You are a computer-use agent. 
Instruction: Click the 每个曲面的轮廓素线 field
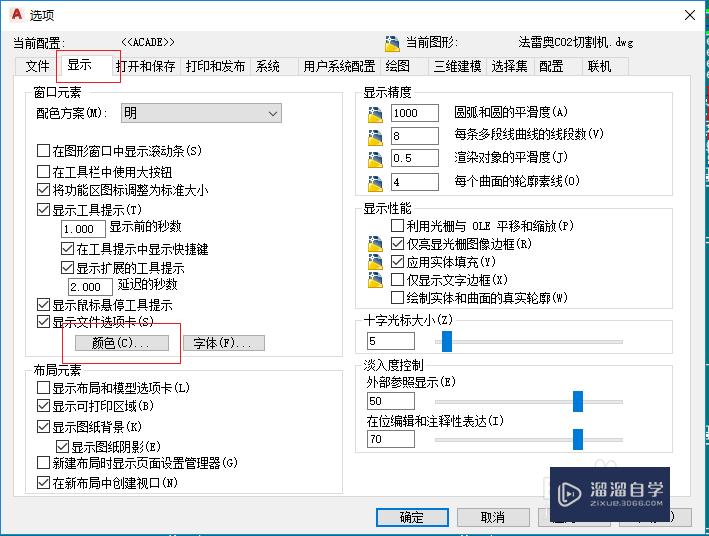pos(415,182)
